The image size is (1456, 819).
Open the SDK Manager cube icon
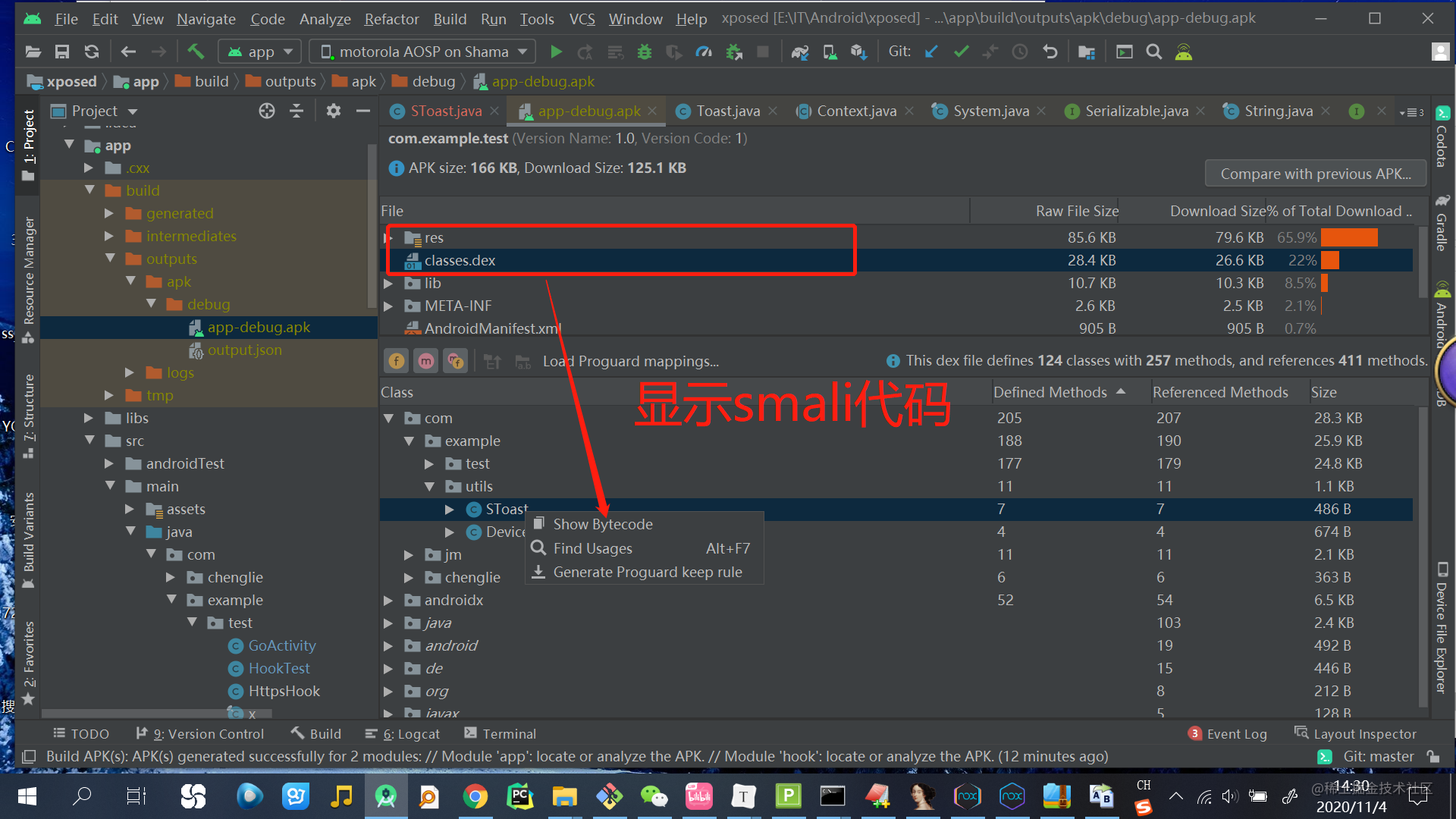[858, 52]
